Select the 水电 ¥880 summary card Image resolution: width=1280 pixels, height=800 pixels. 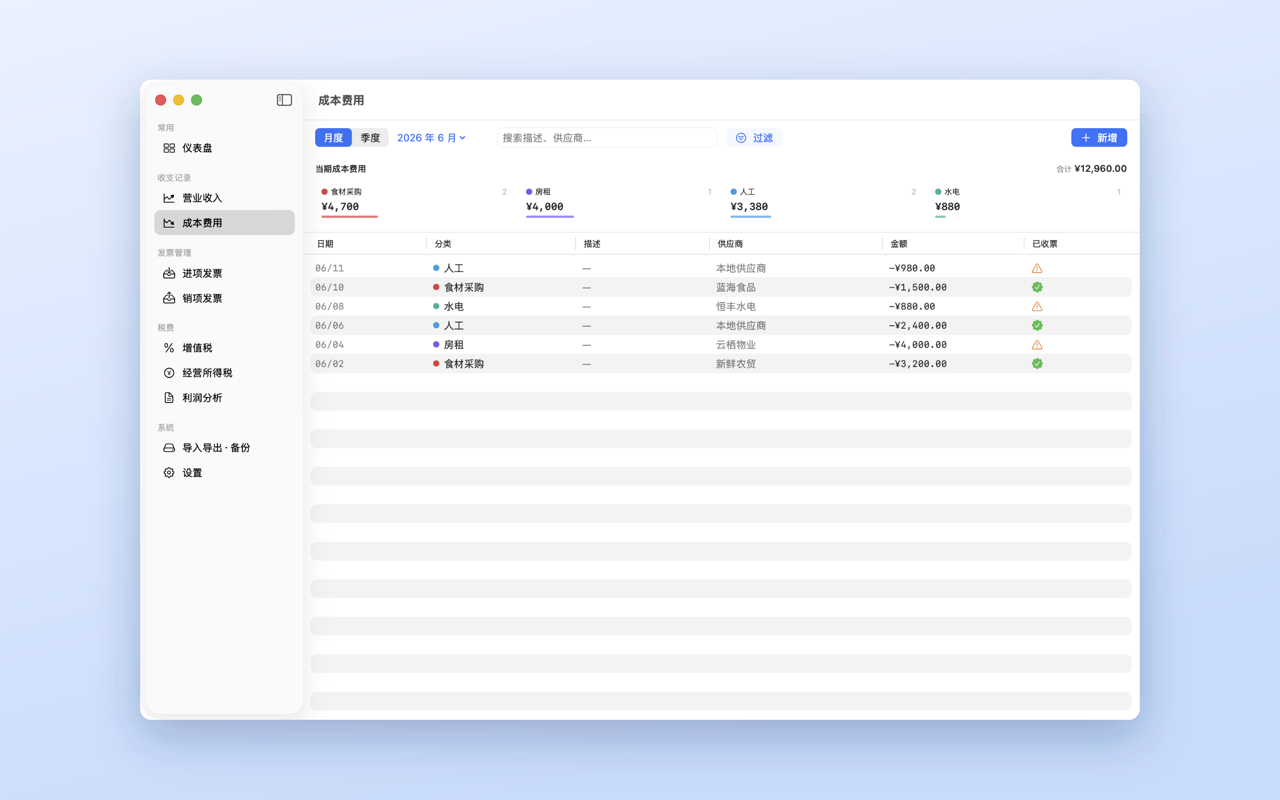(x=1028, y=202)
